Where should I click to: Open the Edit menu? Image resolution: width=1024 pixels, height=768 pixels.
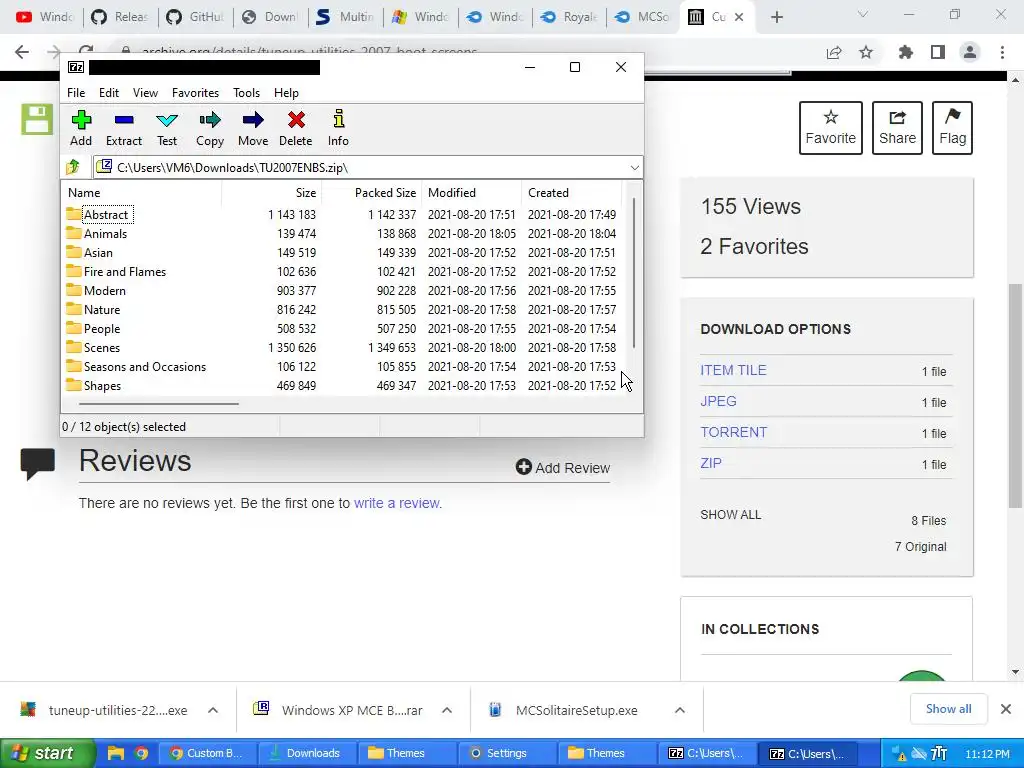(x=108, y=93)
